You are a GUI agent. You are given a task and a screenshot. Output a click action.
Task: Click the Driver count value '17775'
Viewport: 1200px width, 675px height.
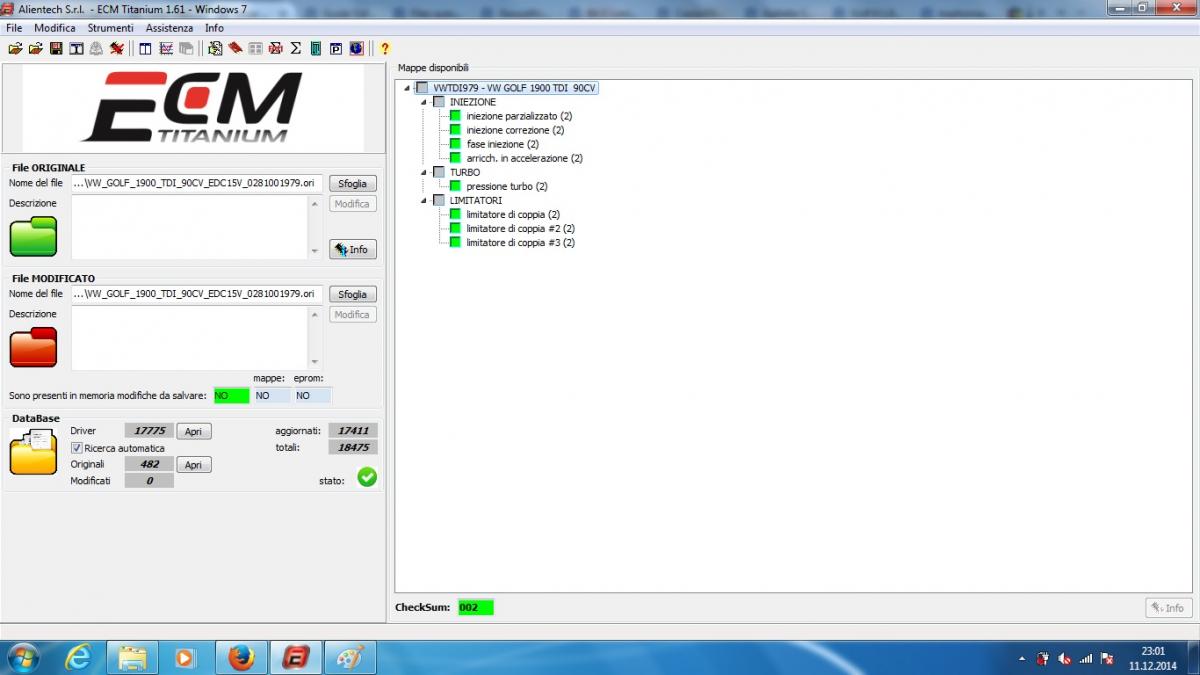[x=149, y=431]
